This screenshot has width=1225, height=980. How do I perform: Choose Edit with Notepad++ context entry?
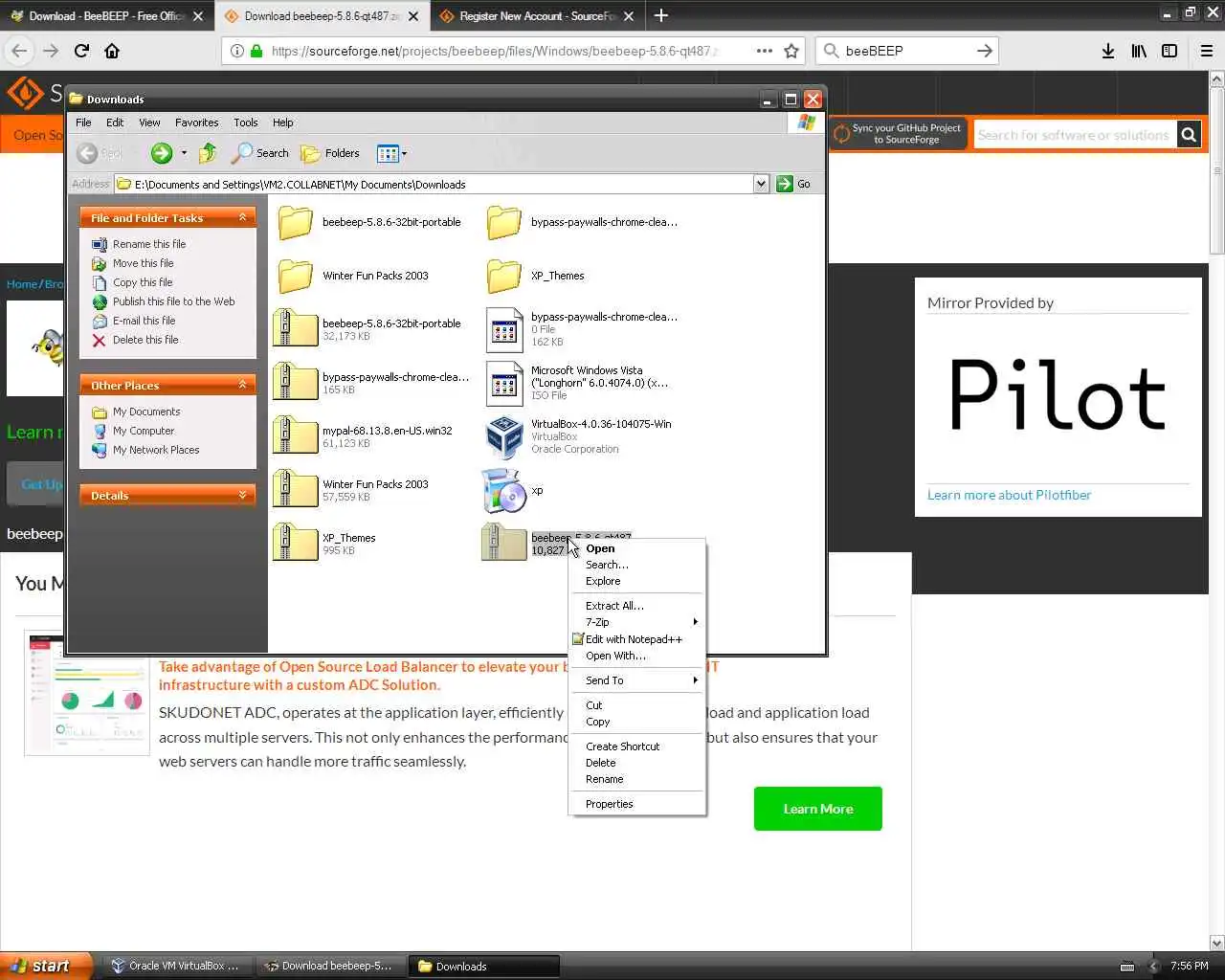click(634, 639)
